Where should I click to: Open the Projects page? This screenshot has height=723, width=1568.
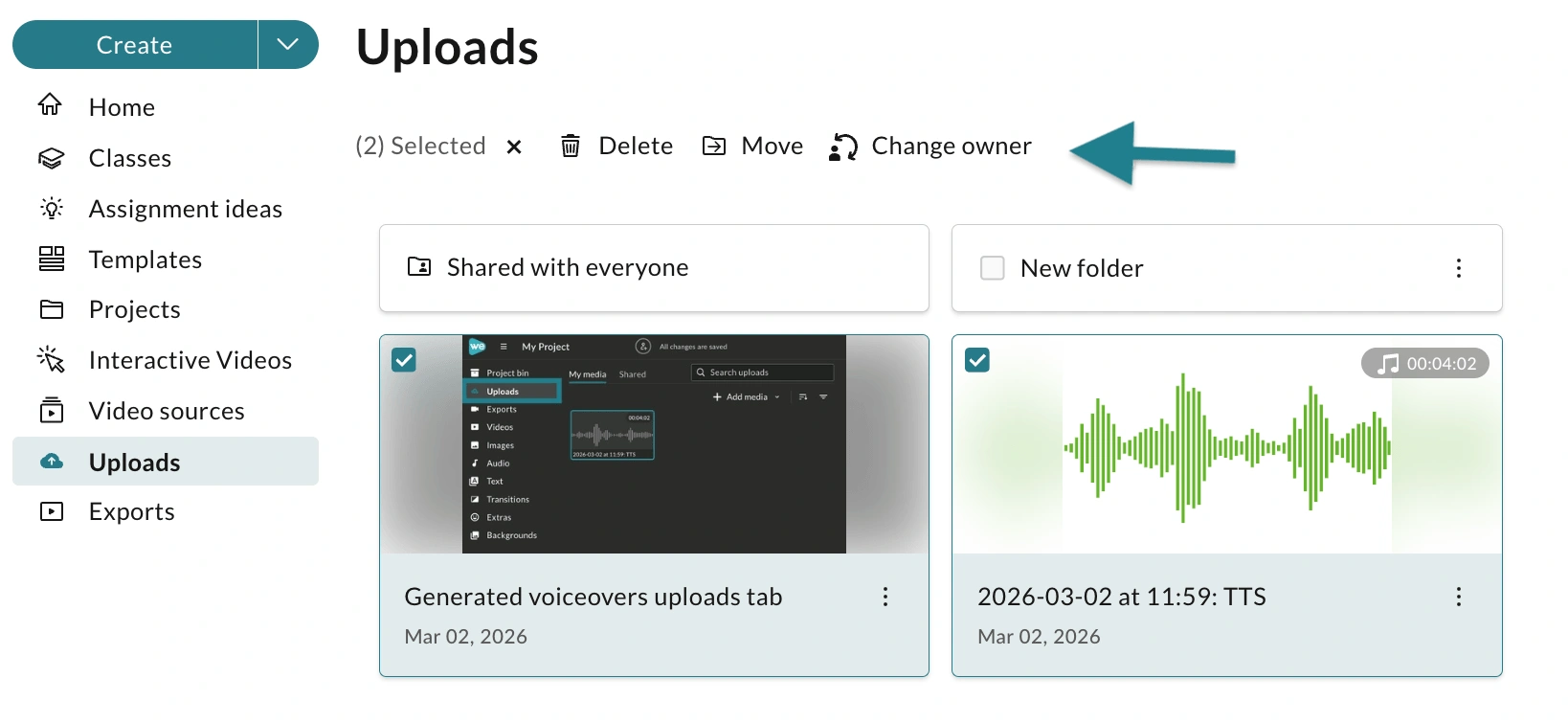click(x=135, y=309)
